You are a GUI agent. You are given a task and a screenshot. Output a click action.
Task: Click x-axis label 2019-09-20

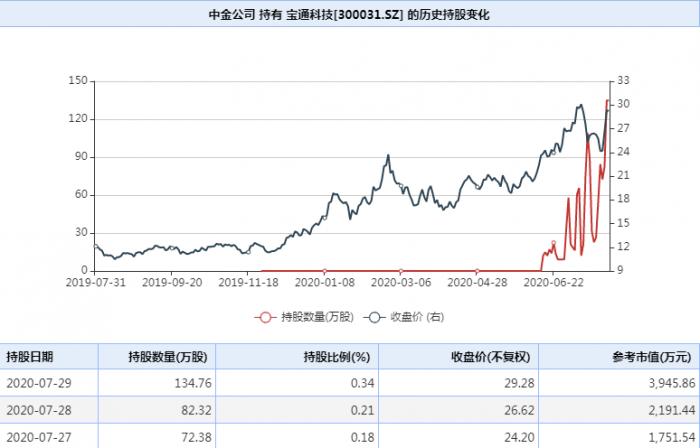(x=172, y=282)
